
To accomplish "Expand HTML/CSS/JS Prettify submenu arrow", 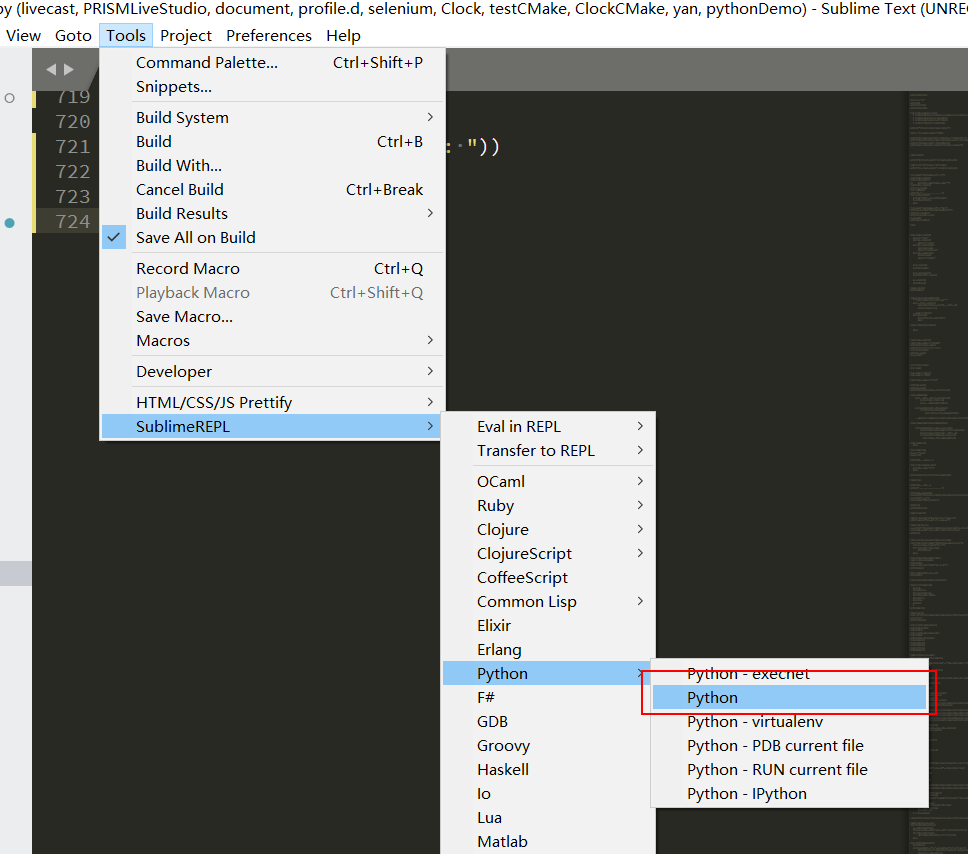I will click(x=430, y=402).
